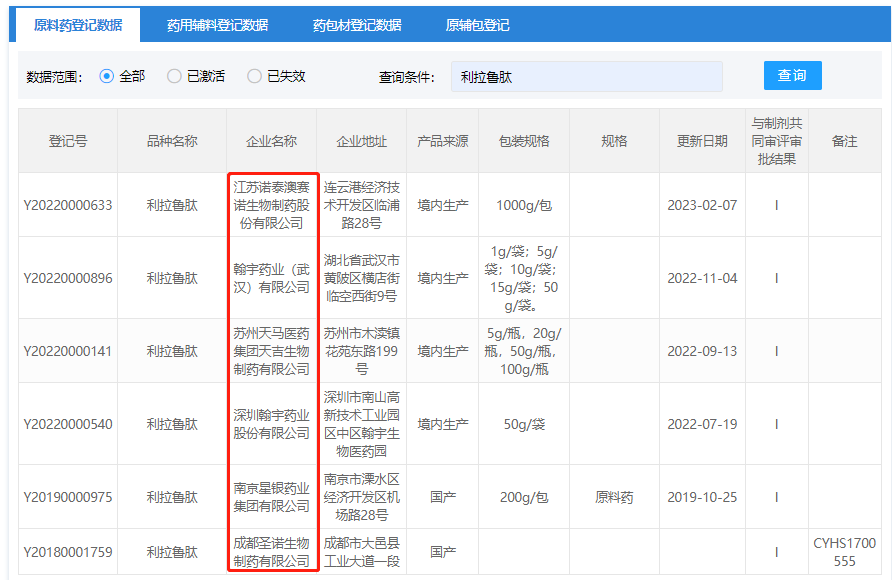Click the 备注 column header

tap(845, 141)
